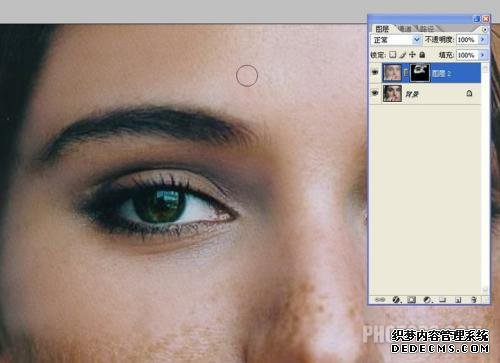Viewport: 500px width, 363px height.
Task: Click the add layer mask icon
Action: pos(412,300)
